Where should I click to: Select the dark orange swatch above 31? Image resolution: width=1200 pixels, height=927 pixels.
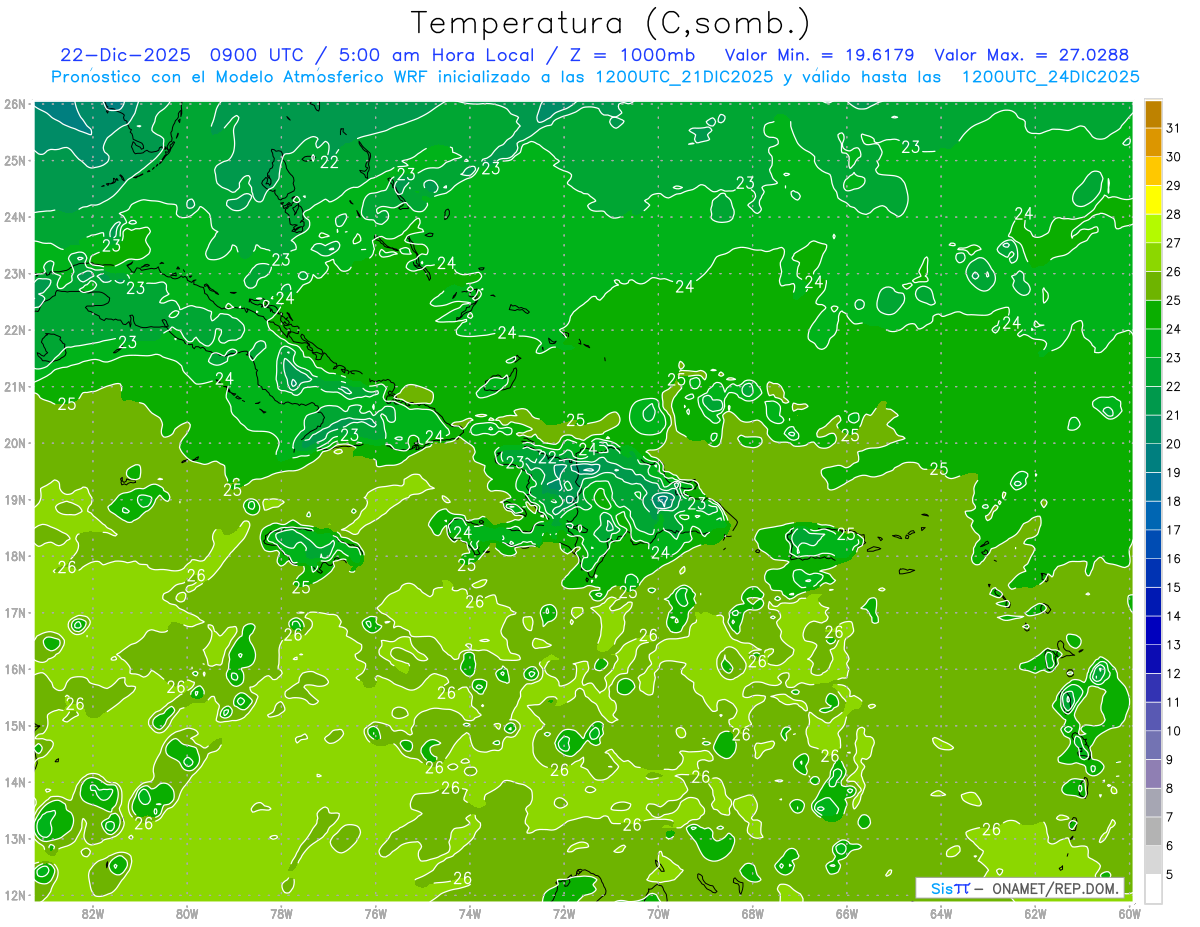coord(1153,115)
